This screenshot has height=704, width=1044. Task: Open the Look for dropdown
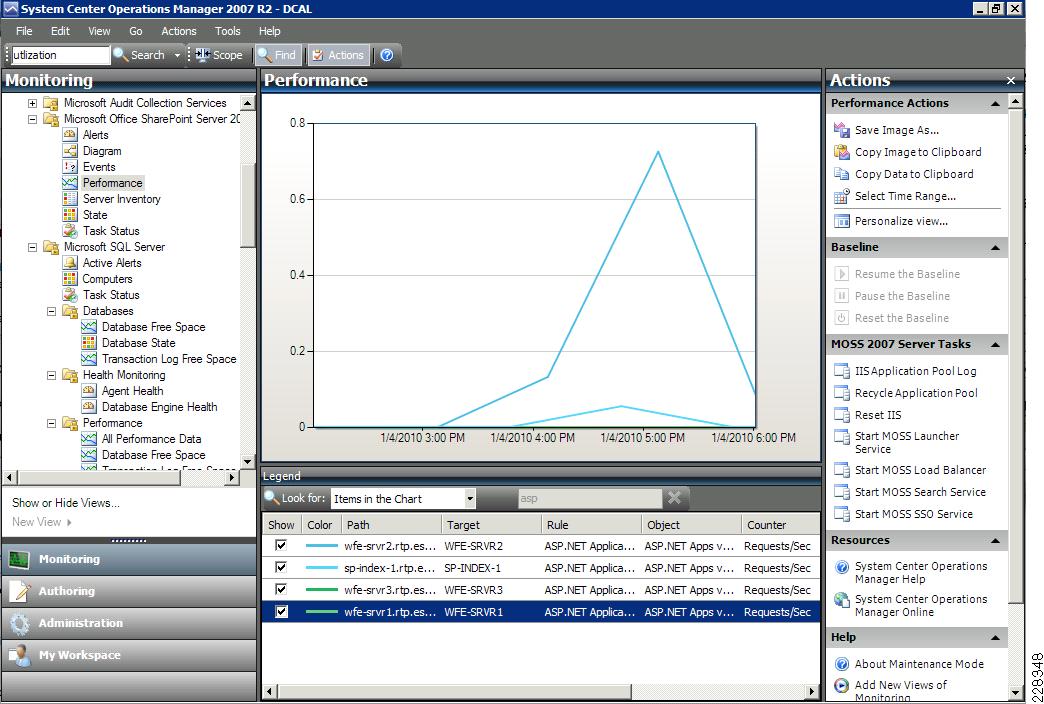pos(470,499)
